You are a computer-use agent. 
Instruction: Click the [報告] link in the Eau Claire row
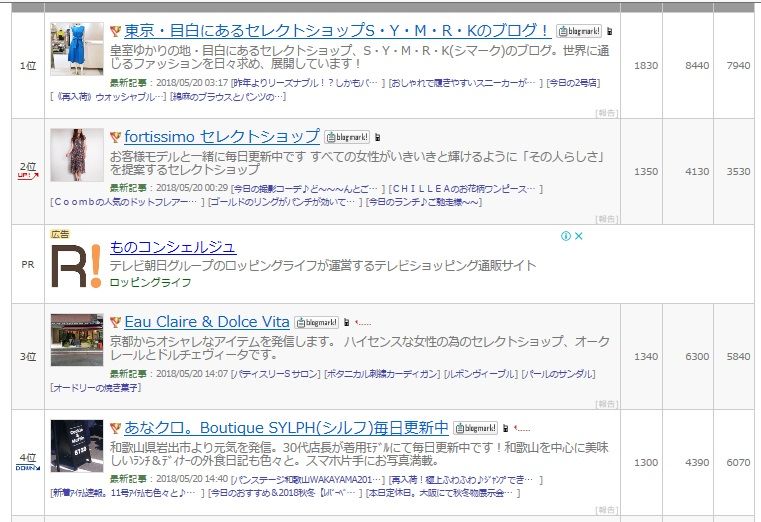click(x=607, y=404)
